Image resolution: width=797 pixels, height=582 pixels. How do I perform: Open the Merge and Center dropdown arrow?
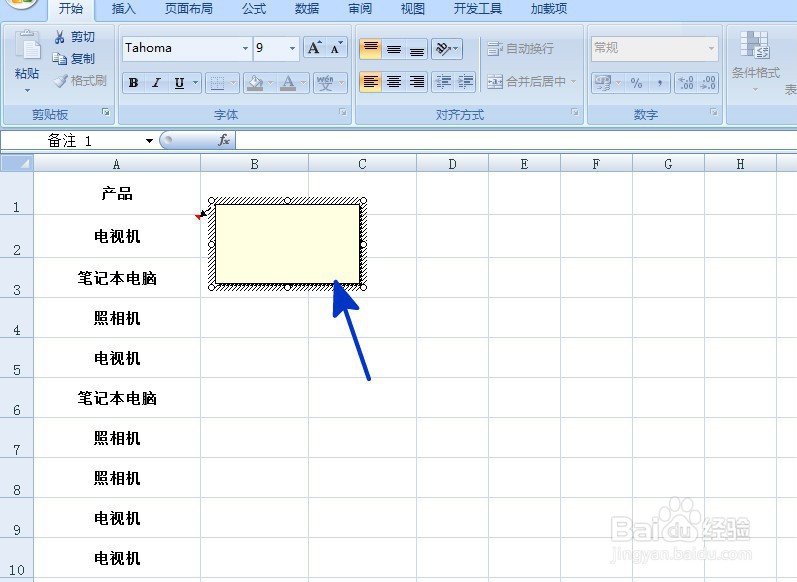574,81
